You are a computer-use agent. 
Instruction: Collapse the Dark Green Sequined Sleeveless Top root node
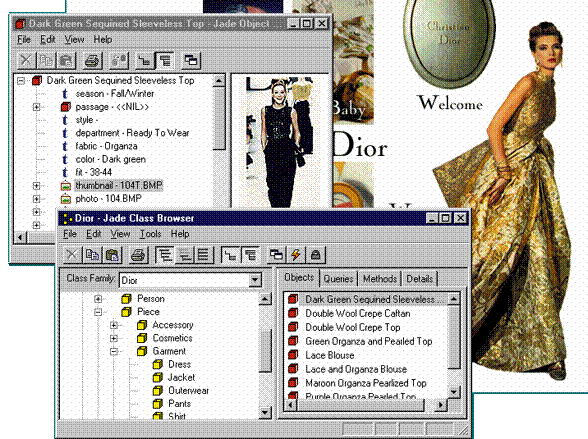pyautogui.click(x=21, y=81)
